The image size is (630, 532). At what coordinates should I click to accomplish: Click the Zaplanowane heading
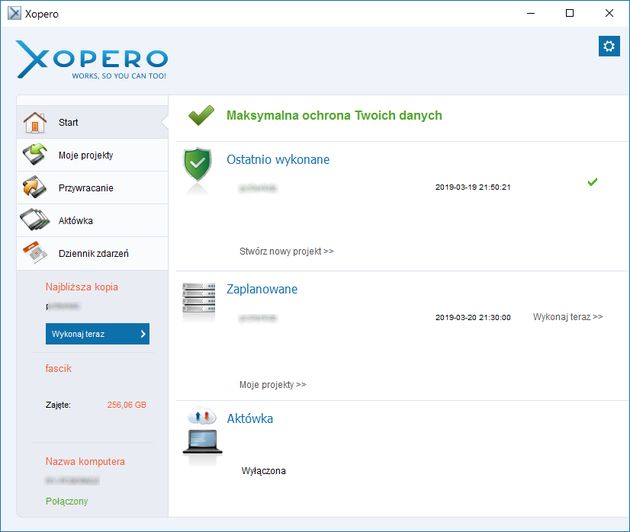[x=262, y=289]
